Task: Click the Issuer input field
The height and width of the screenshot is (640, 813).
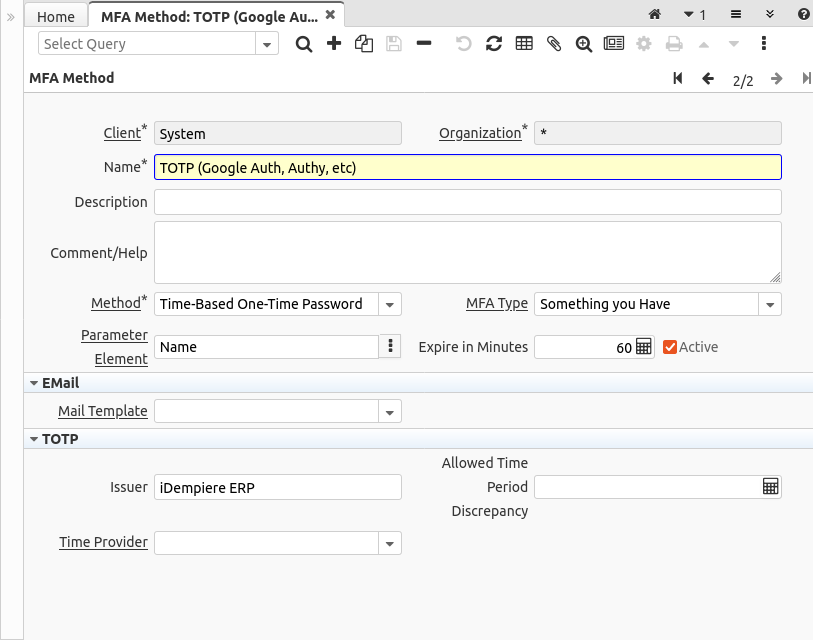Action: point(277,487)
